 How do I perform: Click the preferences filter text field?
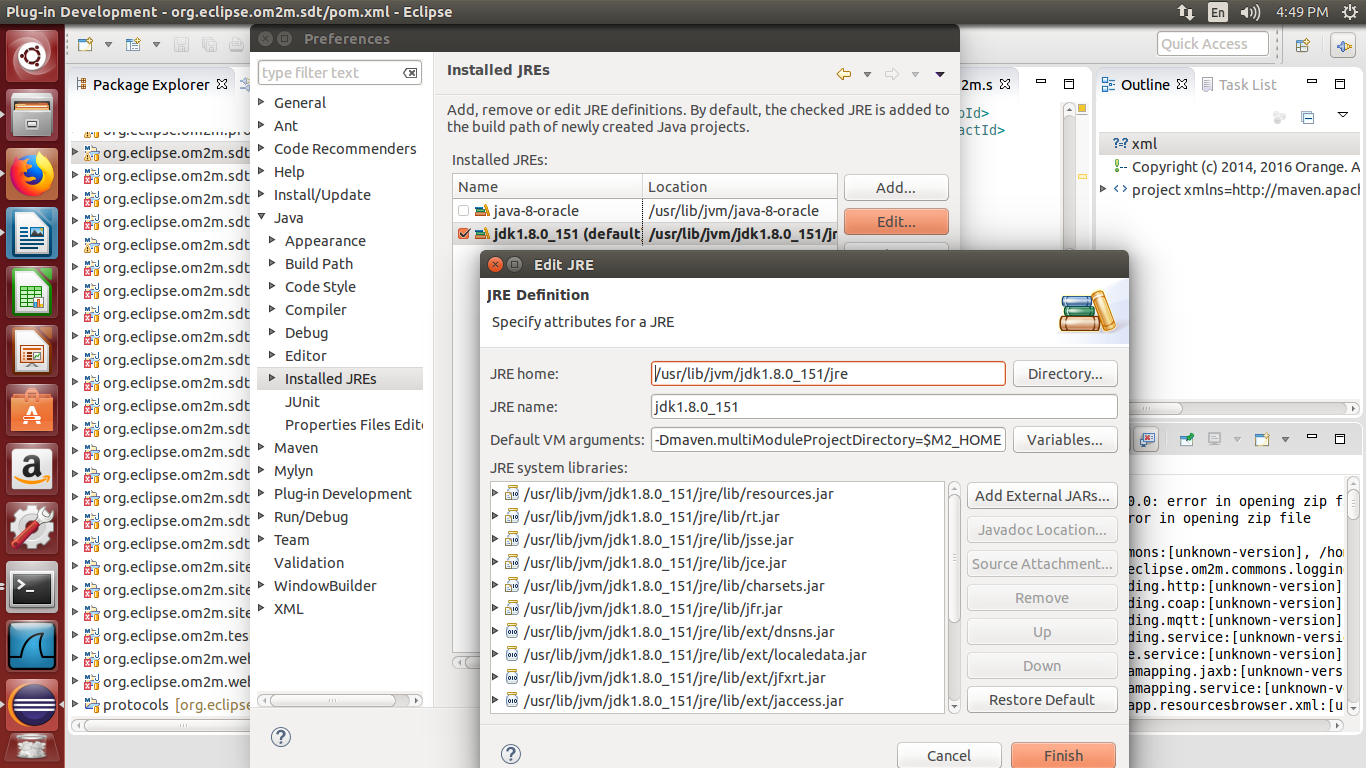pyautogui.click(x=340, y=73)
